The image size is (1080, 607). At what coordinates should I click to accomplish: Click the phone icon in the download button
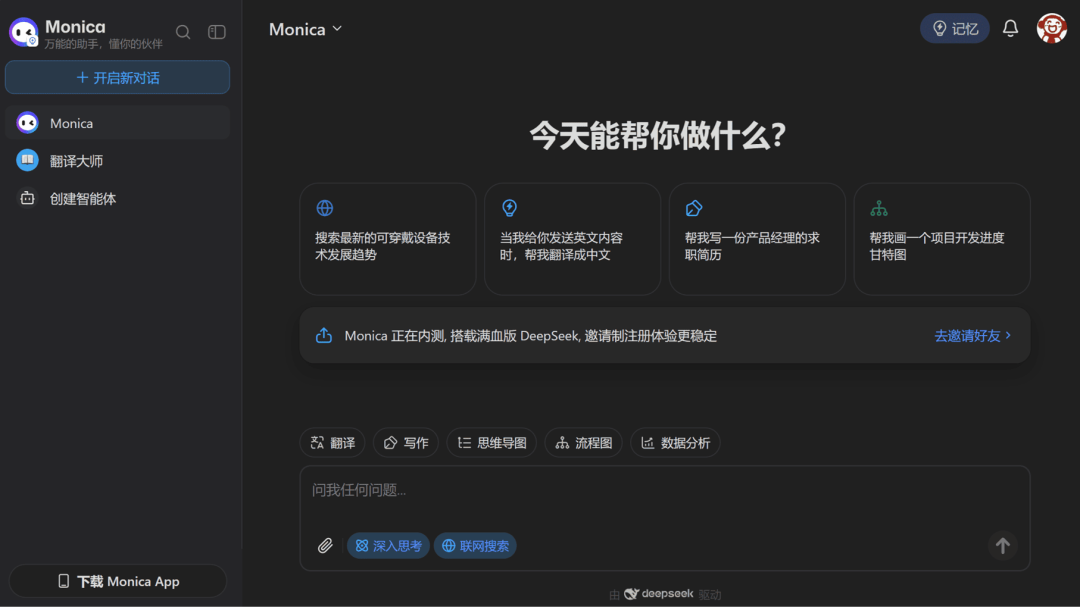(63, 582)
